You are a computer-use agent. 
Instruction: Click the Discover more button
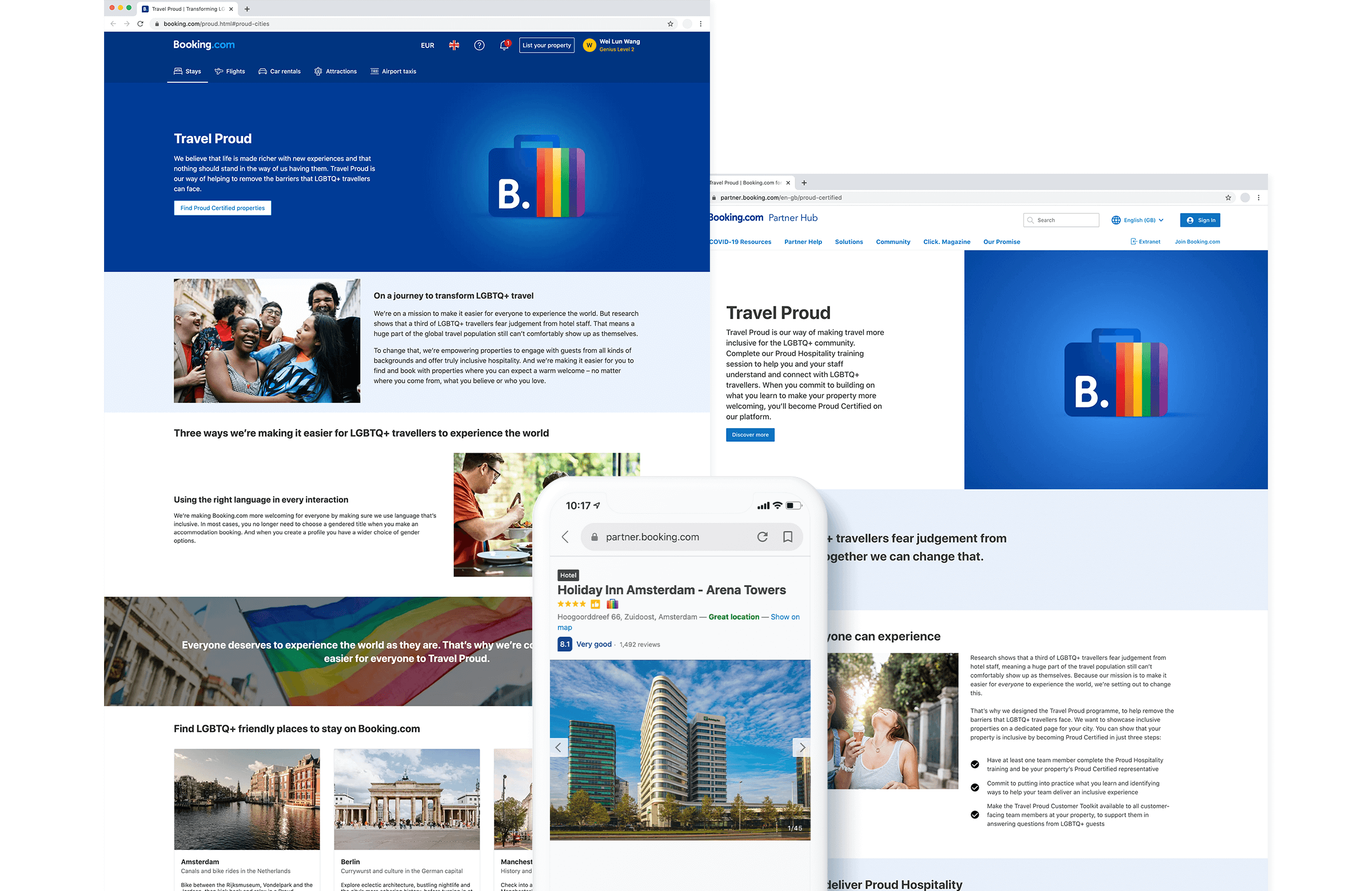(750, 435)
